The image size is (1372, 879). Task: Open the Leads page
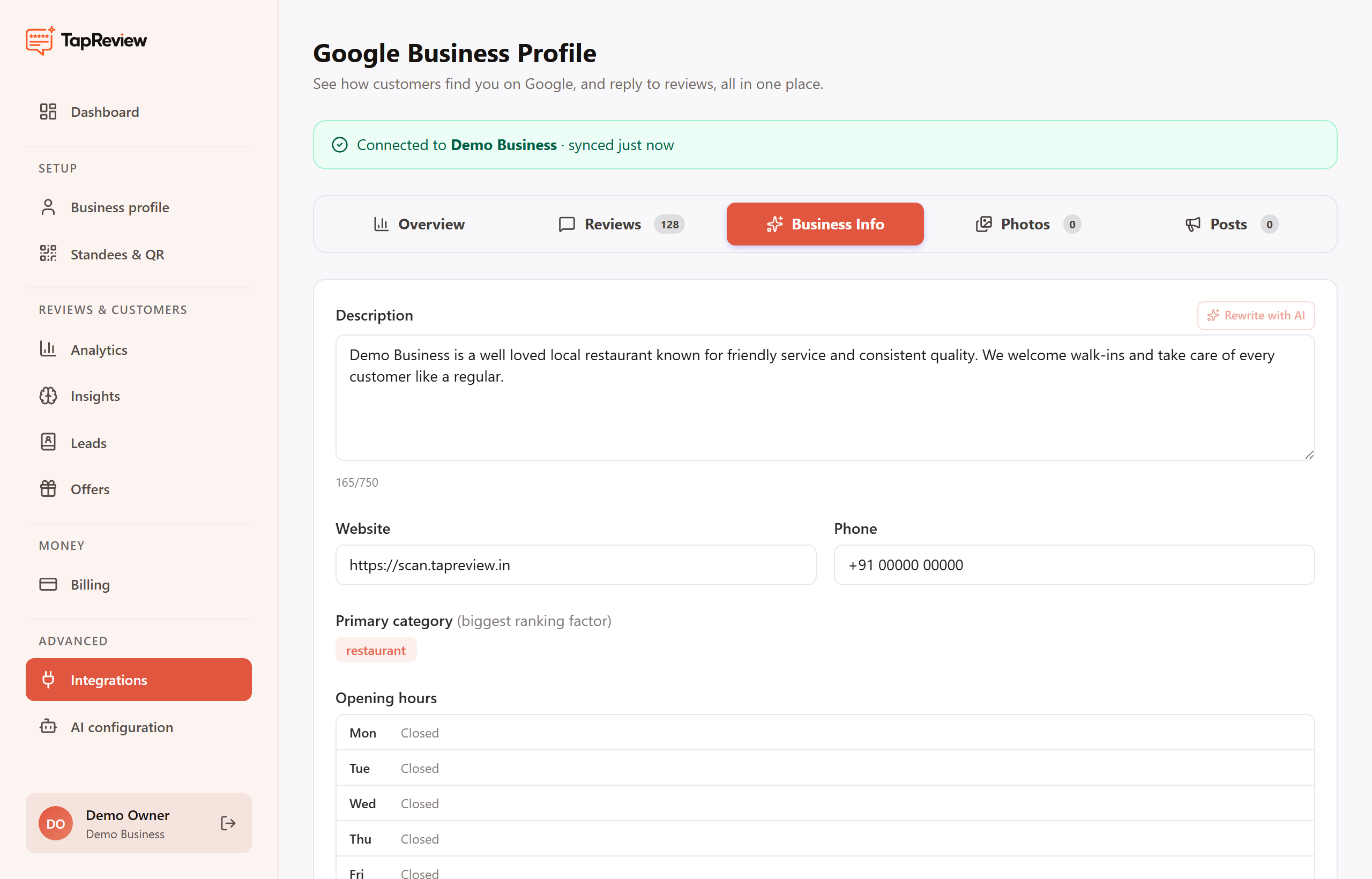point(139,443)
